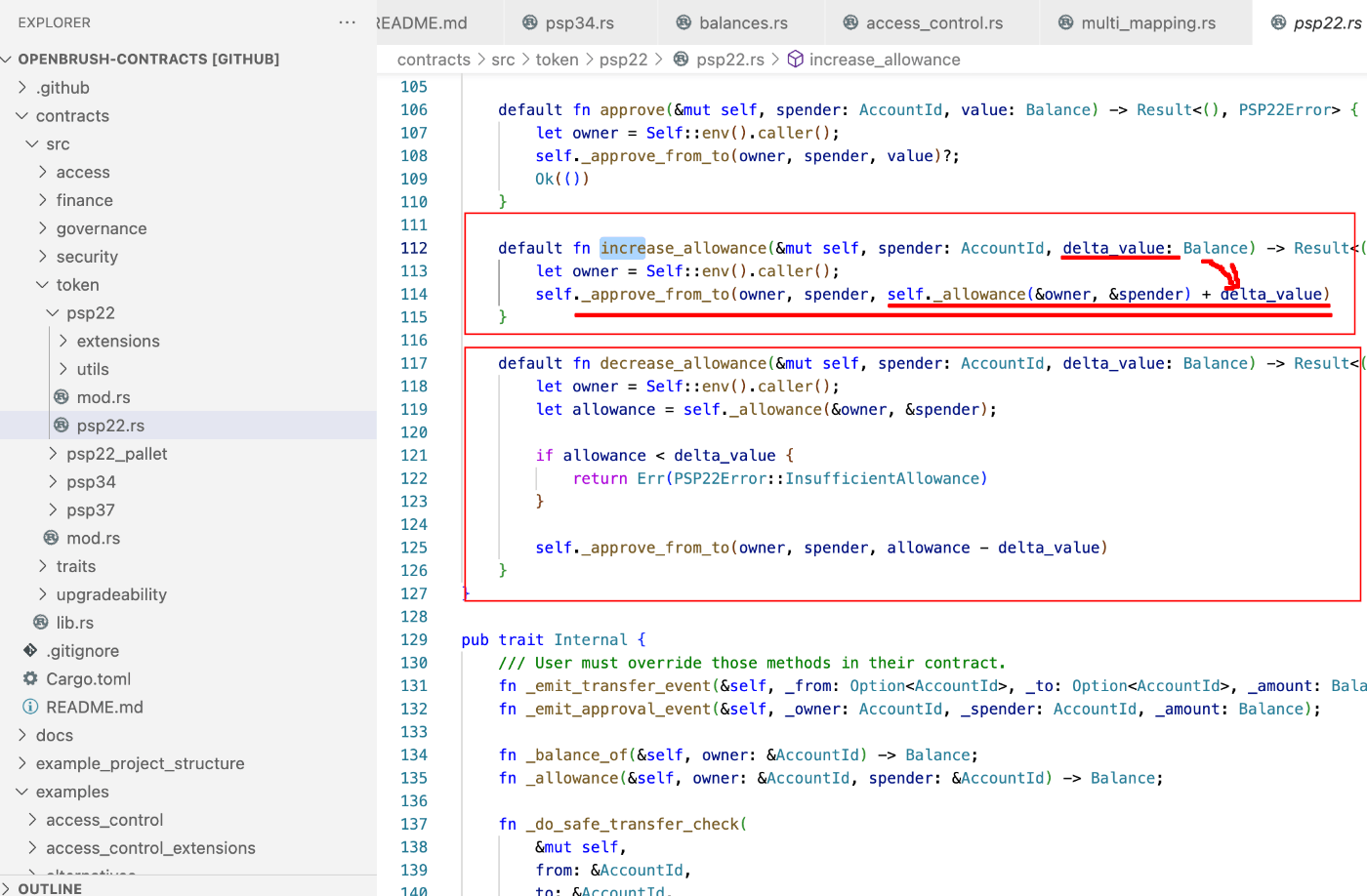
Task: Switch to the balances.rs tab
Action: coord(741,22)
